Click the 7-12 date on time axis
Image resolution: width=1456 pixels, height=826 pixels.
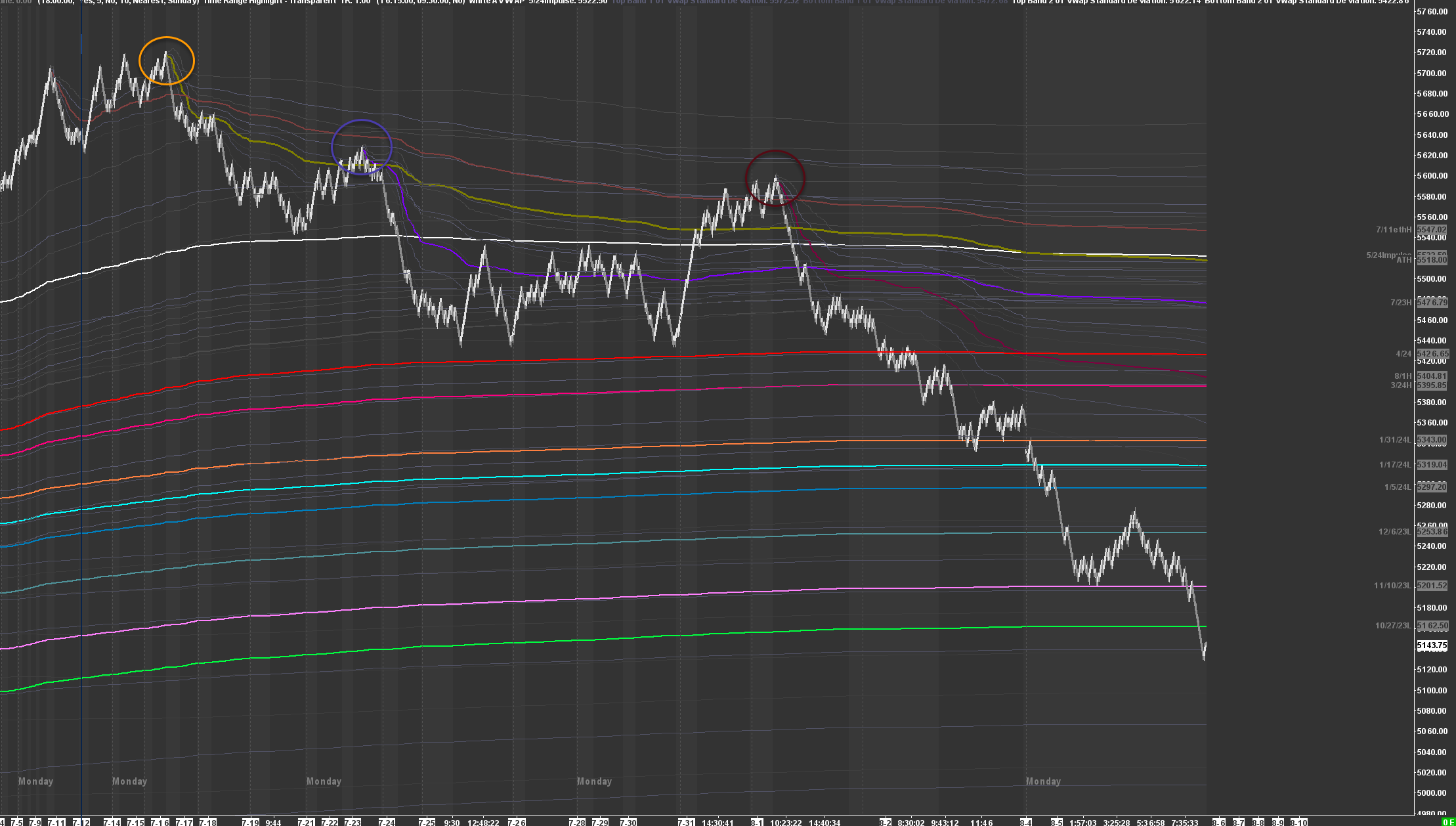[x=81, y=822]
